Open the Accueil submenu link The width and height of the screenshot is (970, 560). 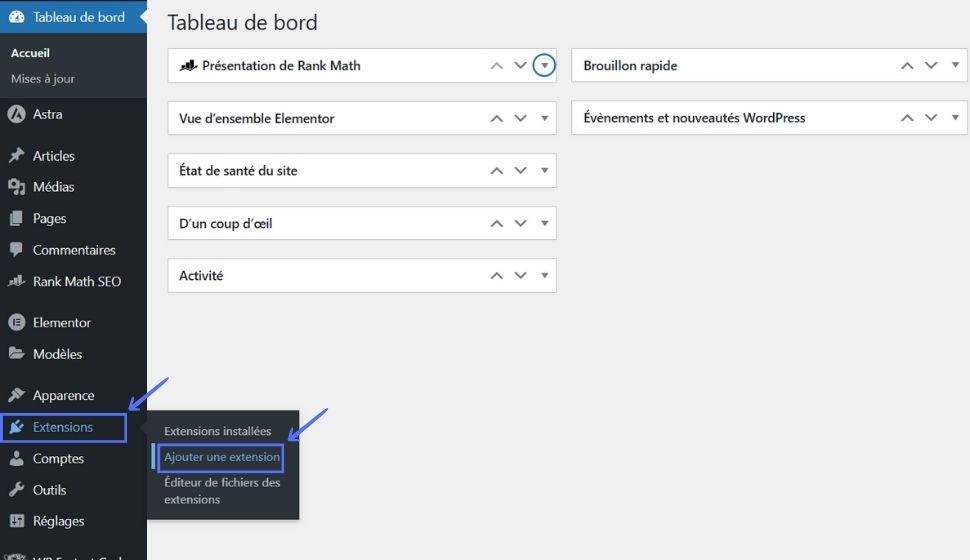coord(30,53)
